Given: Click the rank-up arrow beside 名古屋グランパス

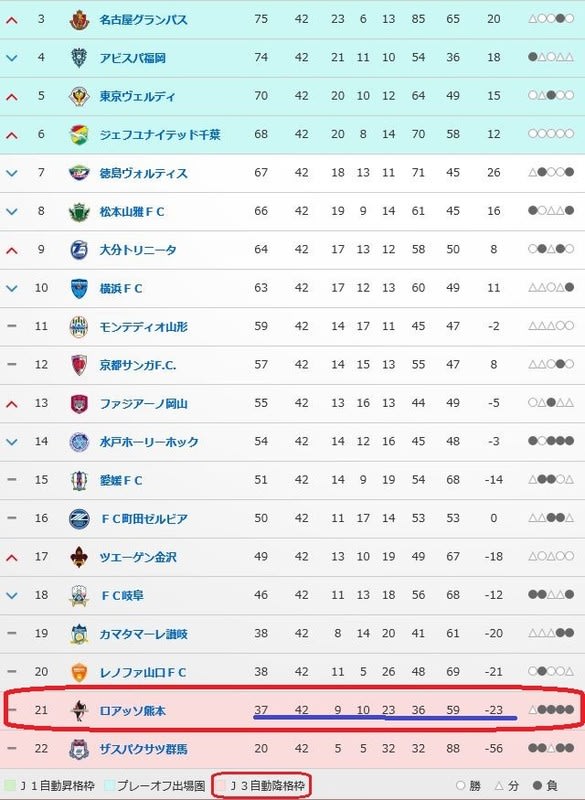Looking at the screenshot, I should tap(12, 20).
